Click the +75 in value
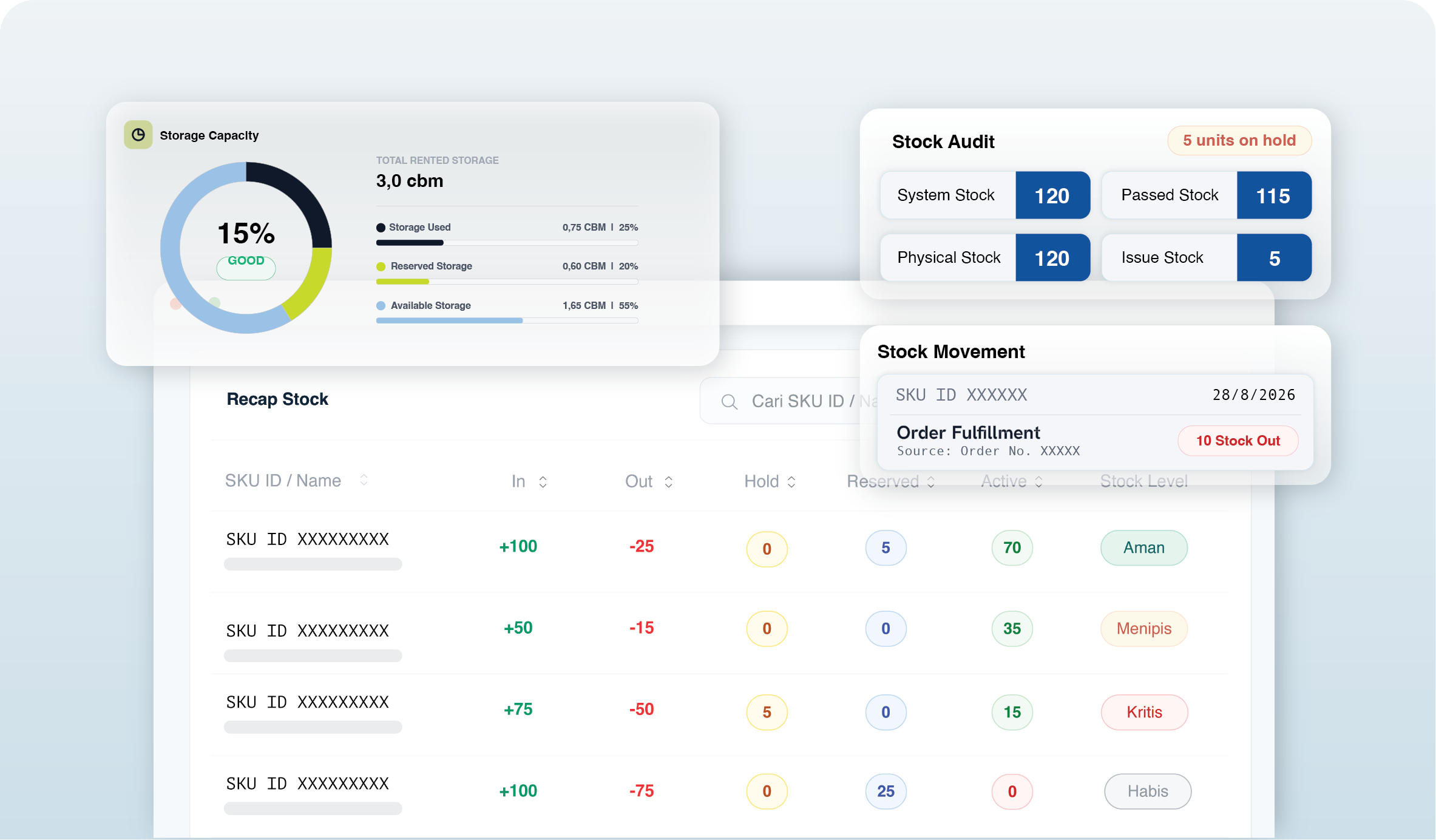 [518, 709]
